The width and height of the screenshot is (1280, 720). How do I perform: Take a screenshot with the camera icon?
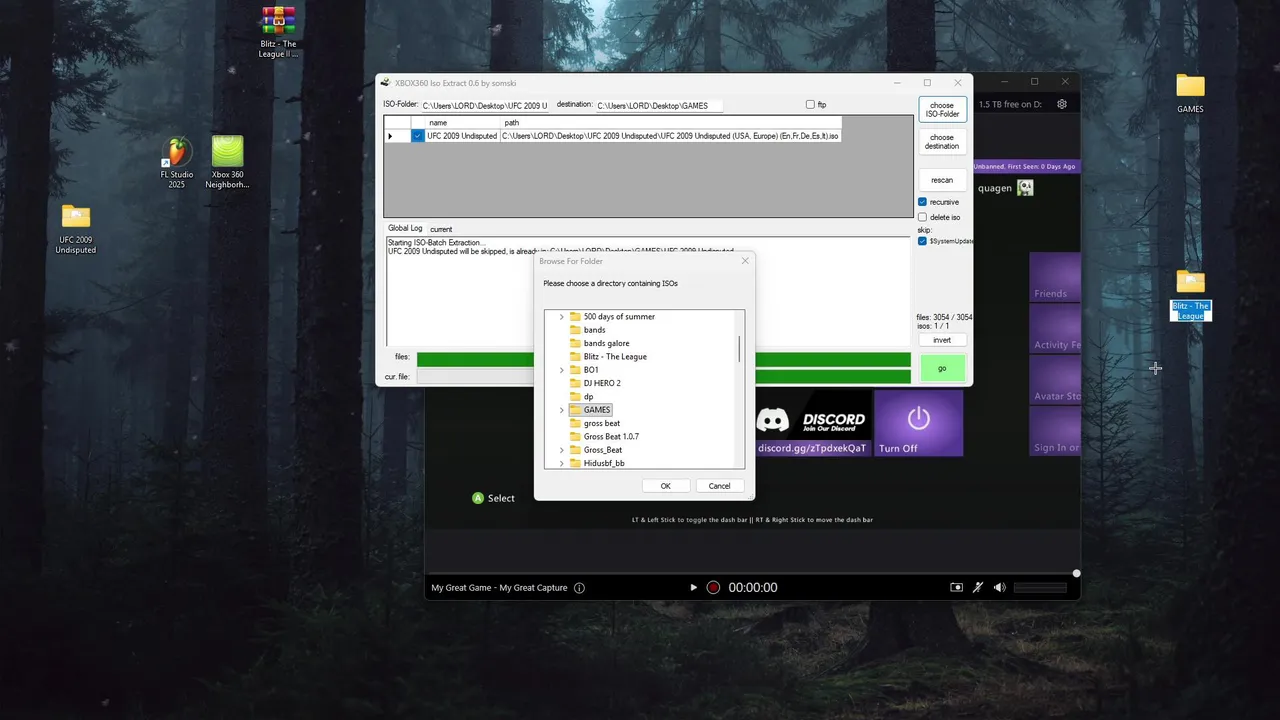[x=957, y=588]
